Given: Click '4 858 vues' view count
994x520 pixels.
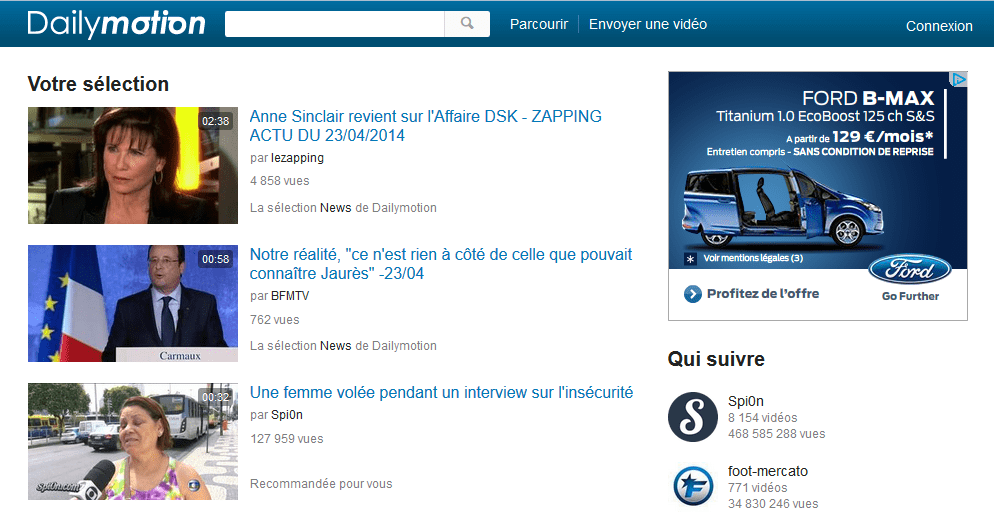Looking at the screenshot, I should click(x=280, y=181).
